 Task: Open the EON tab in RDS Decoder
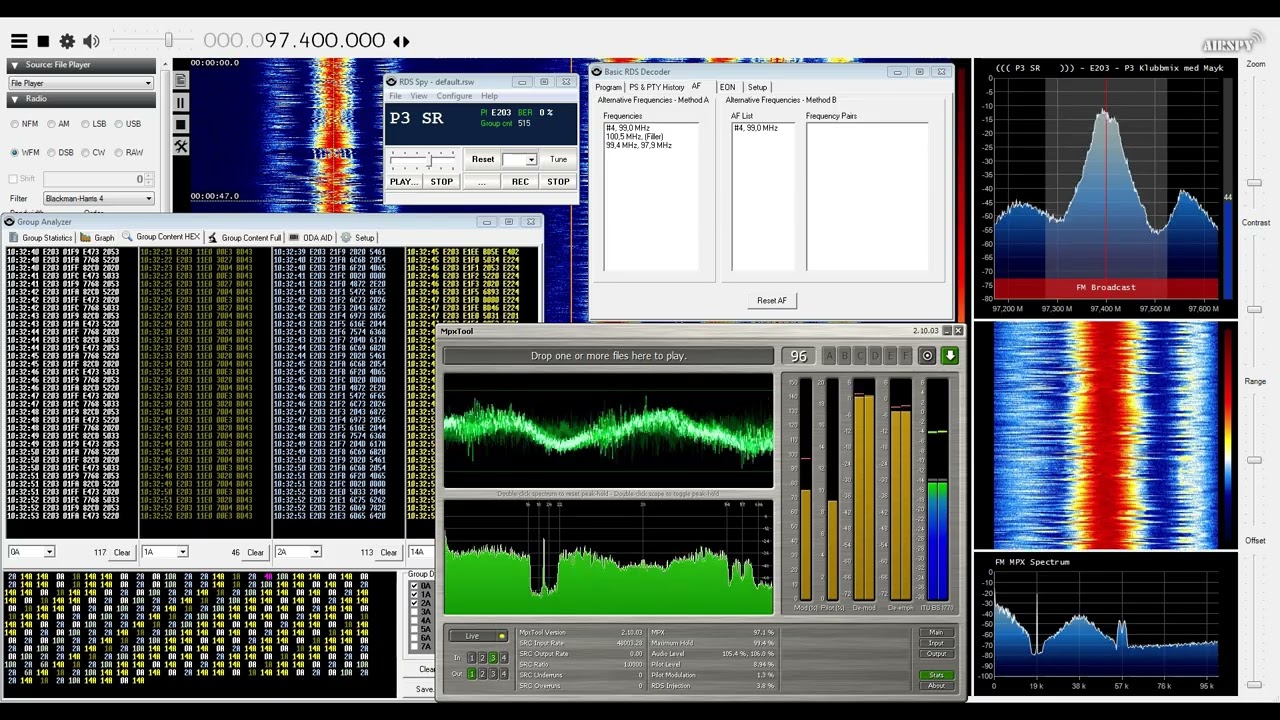(x=727, y=87)
